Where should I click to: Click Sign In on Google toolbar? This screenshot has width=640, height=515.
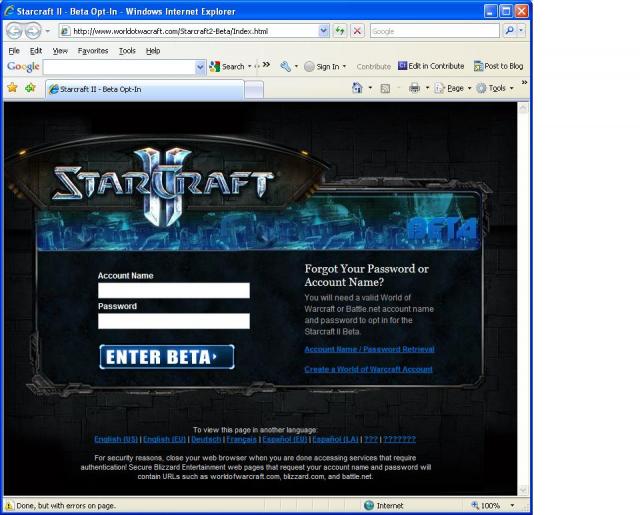[322, 67]
